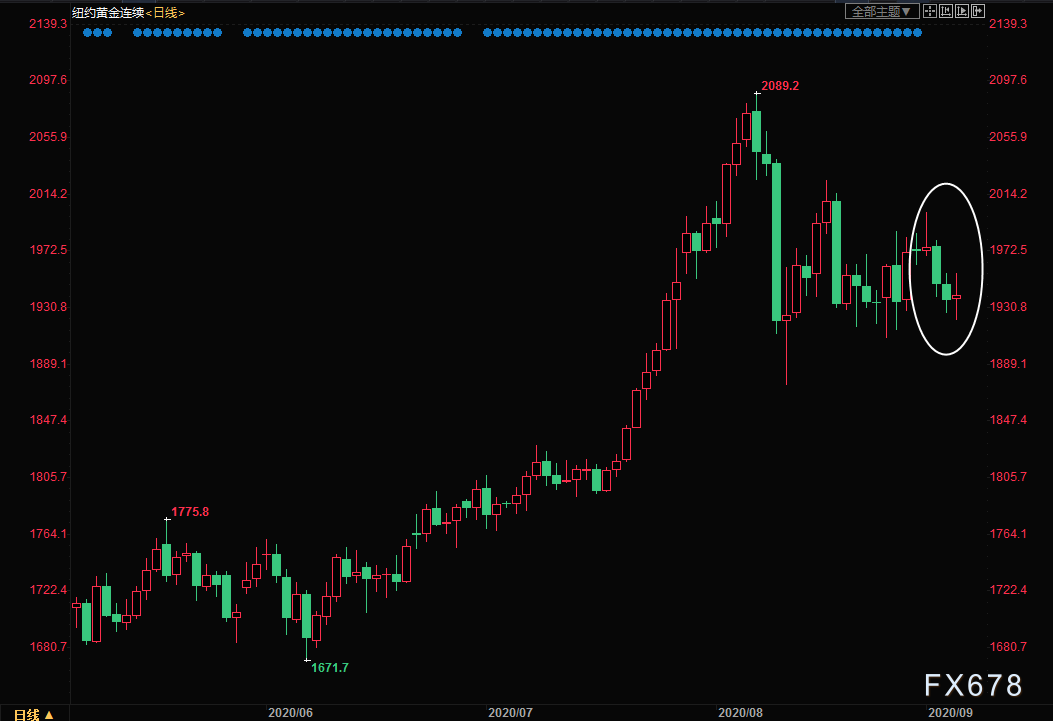Click 1972.5 on the right price axis
The height and width of the screenshot is (721, 1053).
[1008, 250]
